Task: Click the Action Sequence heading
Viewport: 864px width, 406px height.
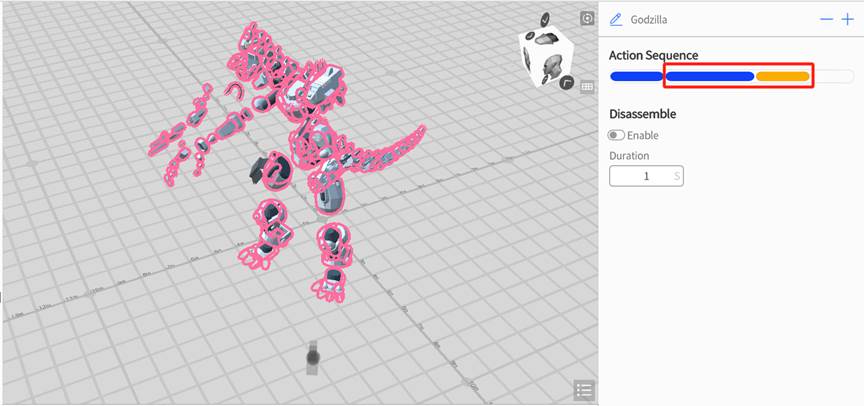Action: [x=654, y=55]
